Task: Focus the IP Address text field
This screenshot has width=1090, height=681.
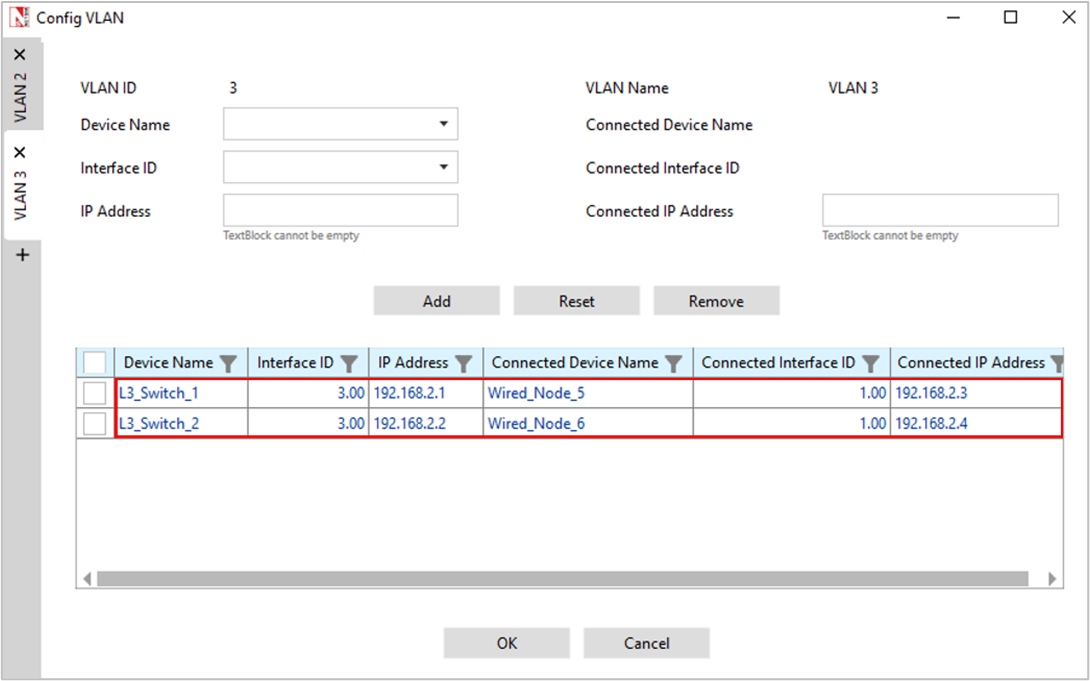Action: click(340, 210)
